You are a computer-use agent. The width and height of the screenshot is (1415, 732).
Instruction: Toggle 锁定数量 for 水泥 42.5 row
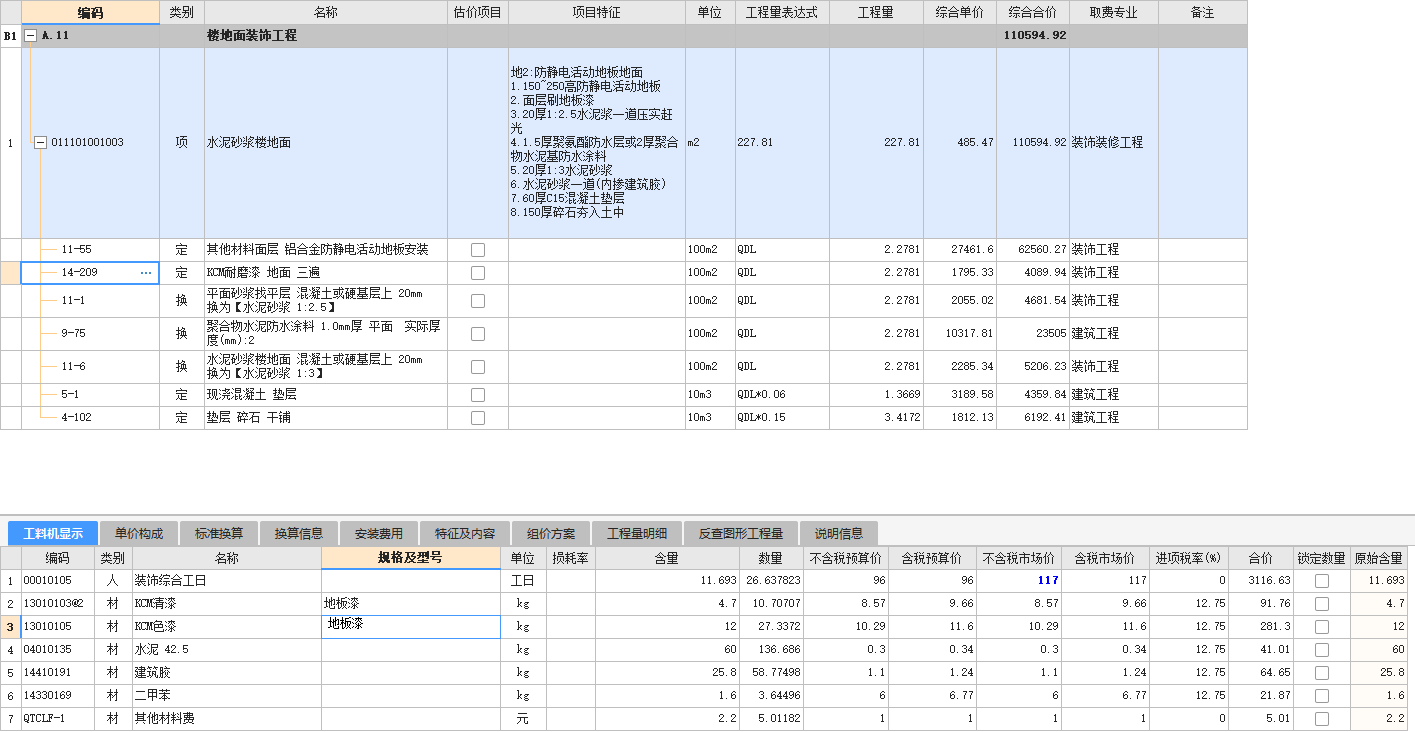(1322, 650)
